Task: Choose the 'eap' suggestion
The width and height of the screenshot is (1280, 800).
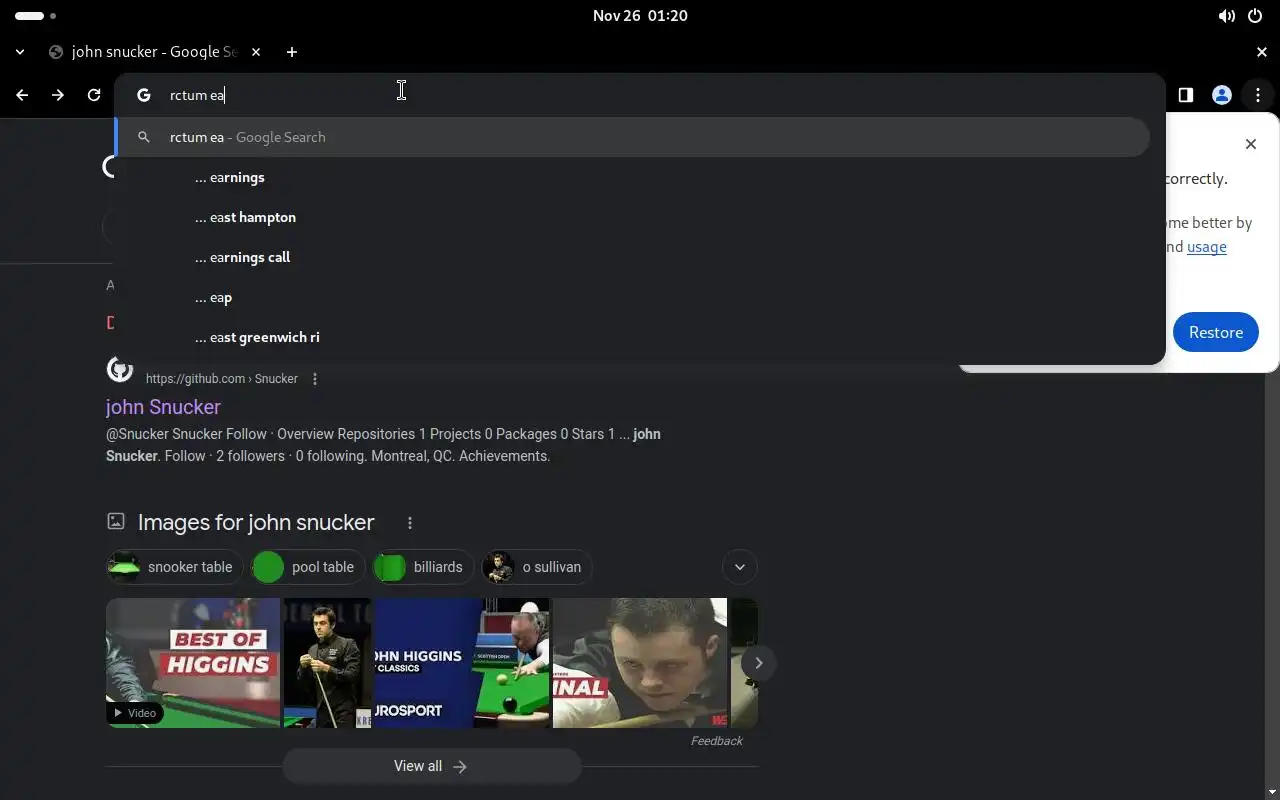Action: coord(632,297)
